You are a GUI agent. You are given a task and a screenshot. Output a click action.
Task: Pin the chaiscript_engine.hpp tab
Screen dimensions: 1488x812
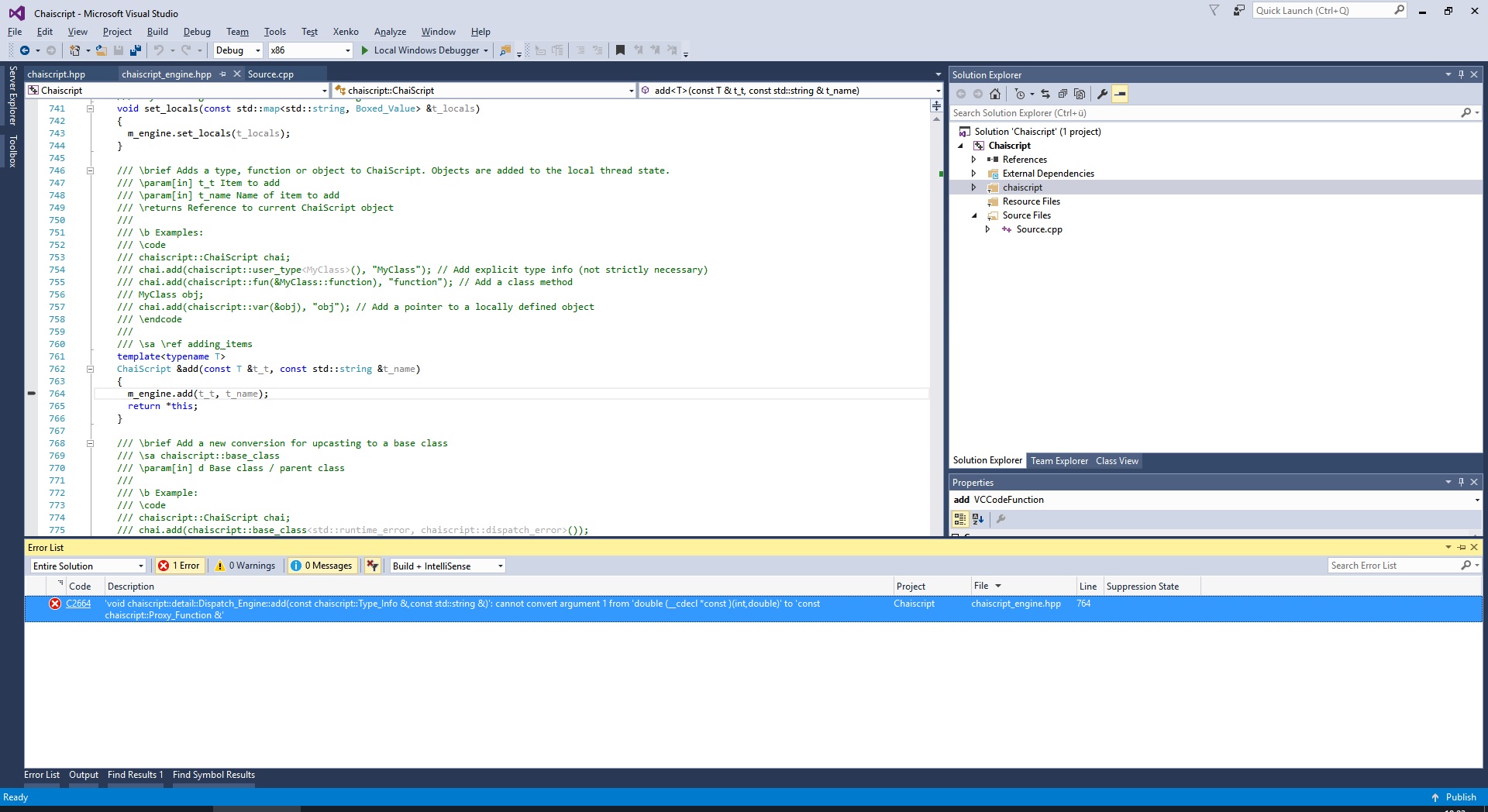click(x=223, y=74)
